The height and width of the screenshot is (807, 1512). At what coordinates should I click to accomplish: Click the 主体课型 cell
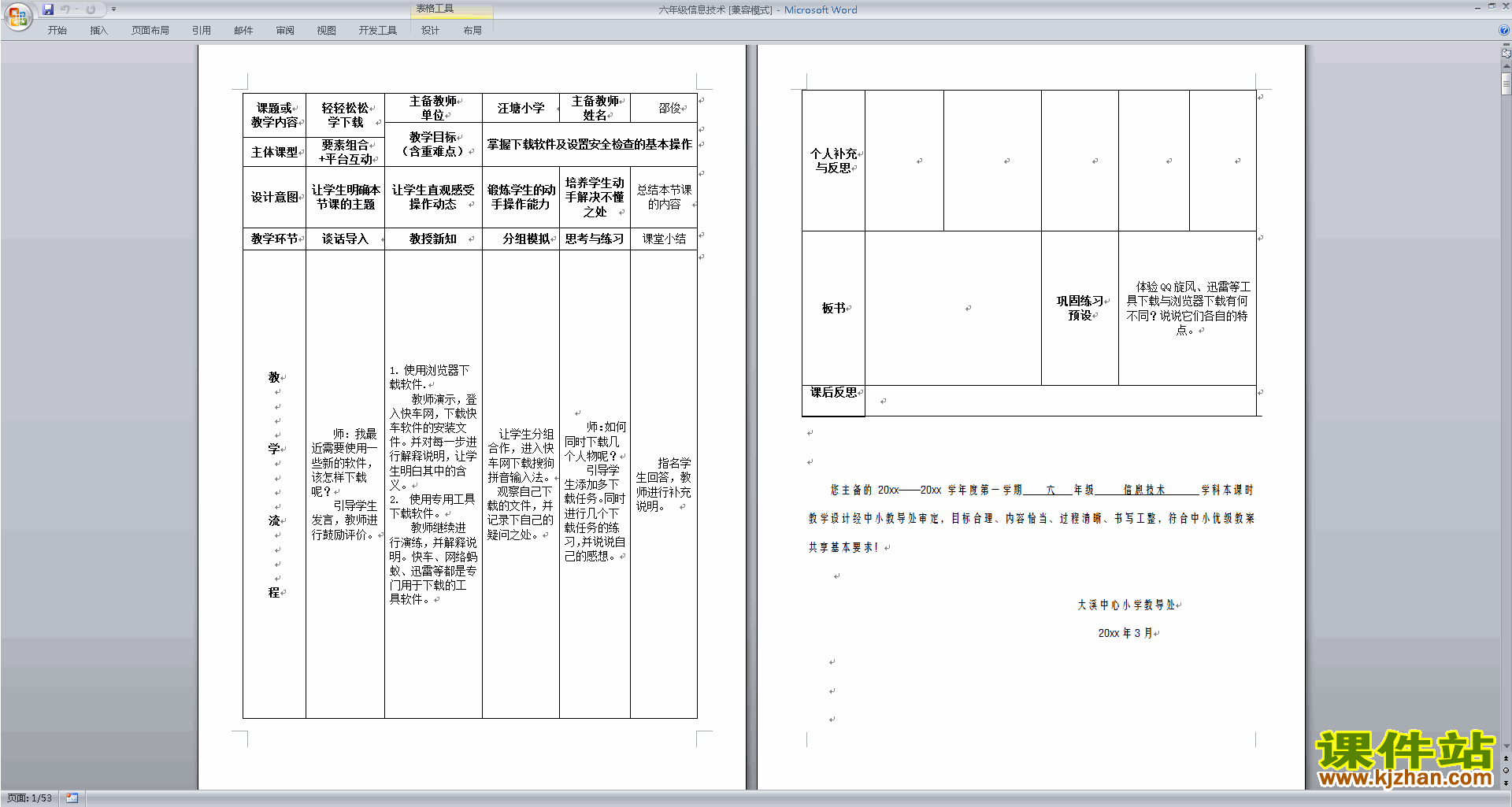tap(274, 152)
